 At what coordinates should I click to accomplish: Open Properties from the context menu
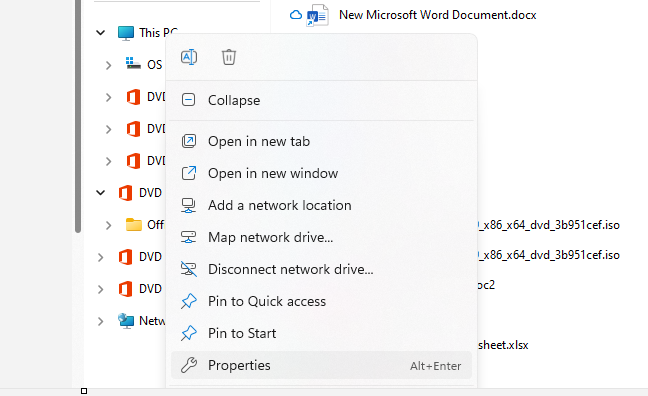pos(321,365)
